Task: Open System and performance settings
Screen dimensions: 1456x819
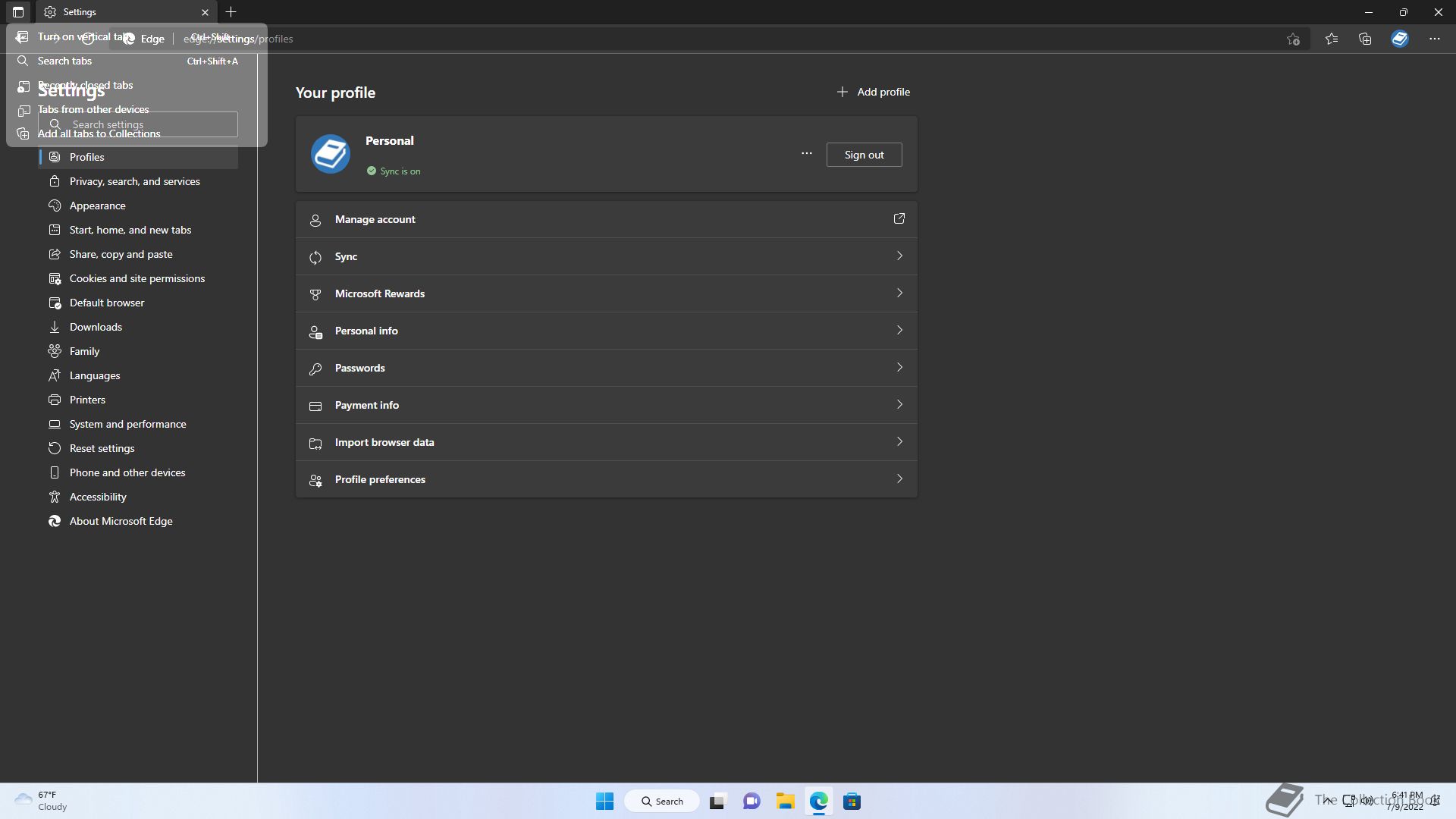Action: tap(138, 424)
